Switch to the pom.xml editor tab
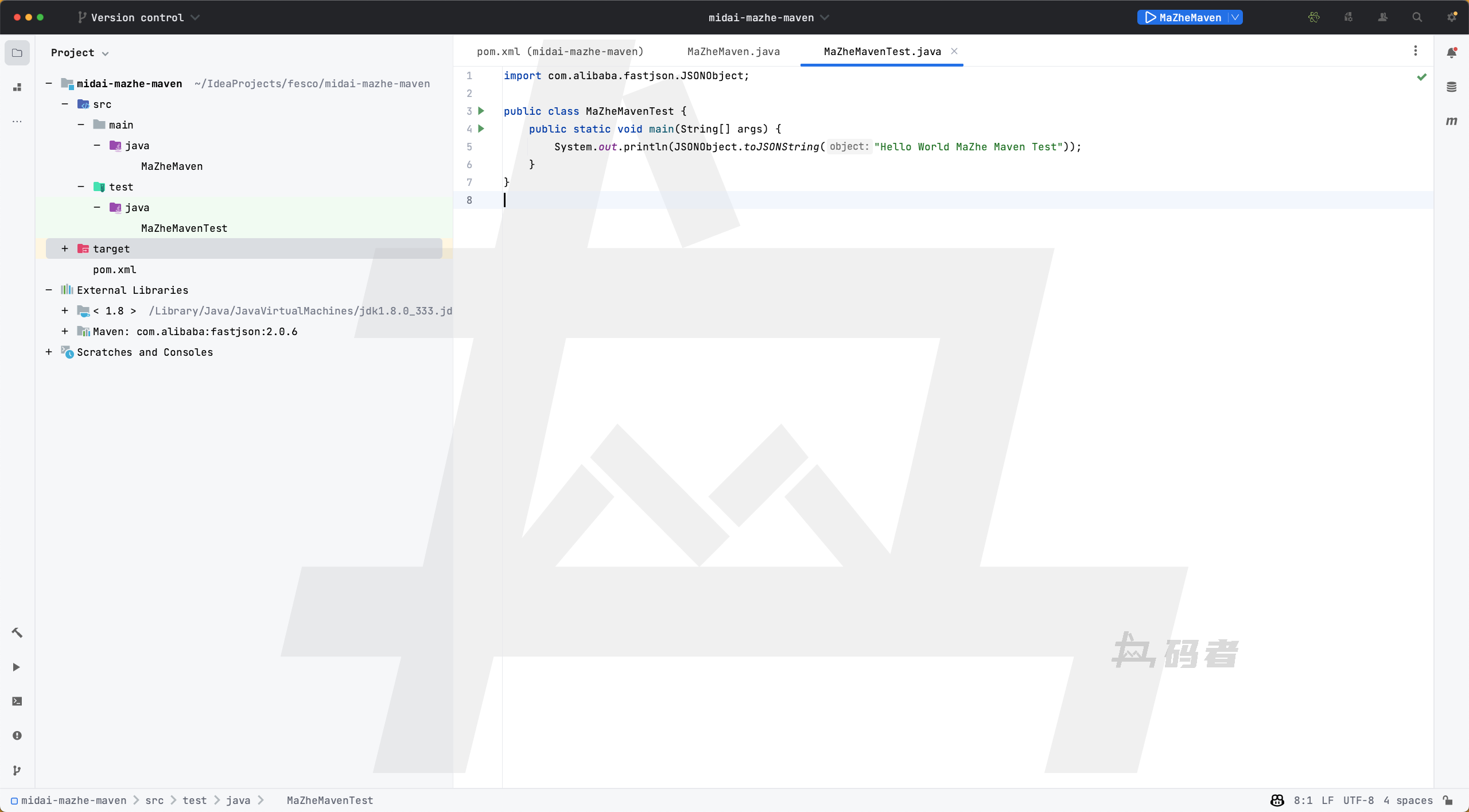 pos(559,52)
